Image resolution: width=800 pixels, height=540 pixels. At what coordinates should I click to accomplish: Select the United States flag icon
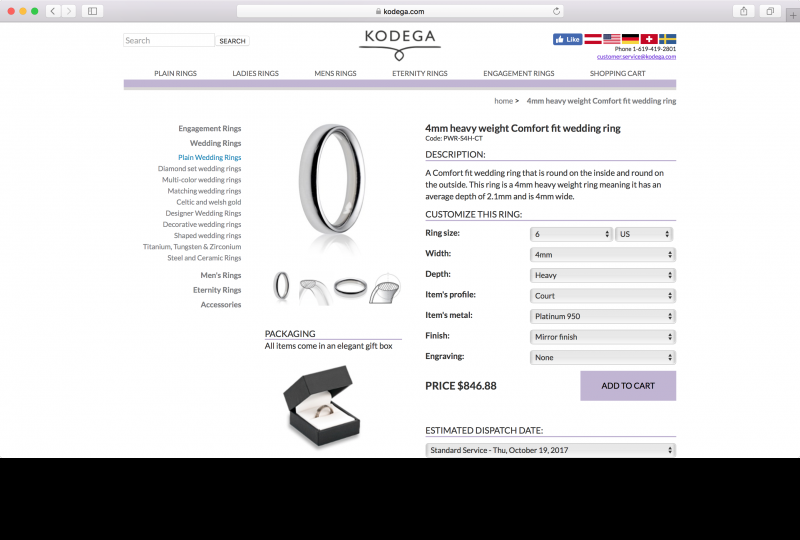(611, 39)
